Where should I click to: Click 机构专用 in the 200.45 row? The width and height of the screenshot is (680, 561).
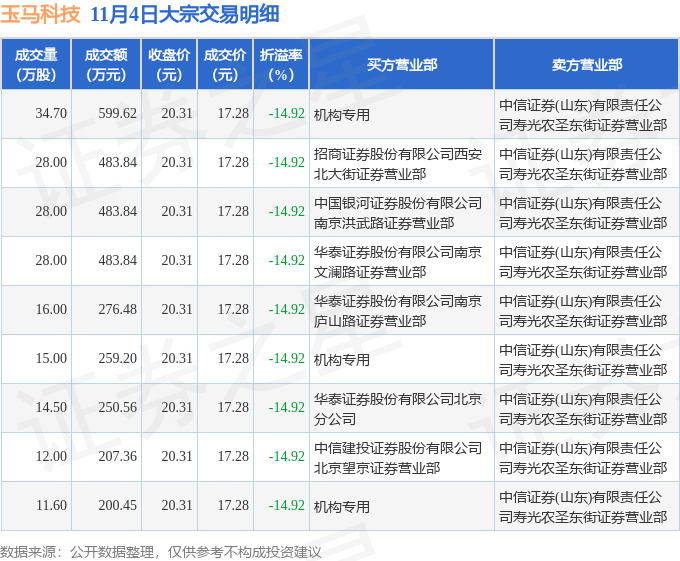click(x=342, y=507)
